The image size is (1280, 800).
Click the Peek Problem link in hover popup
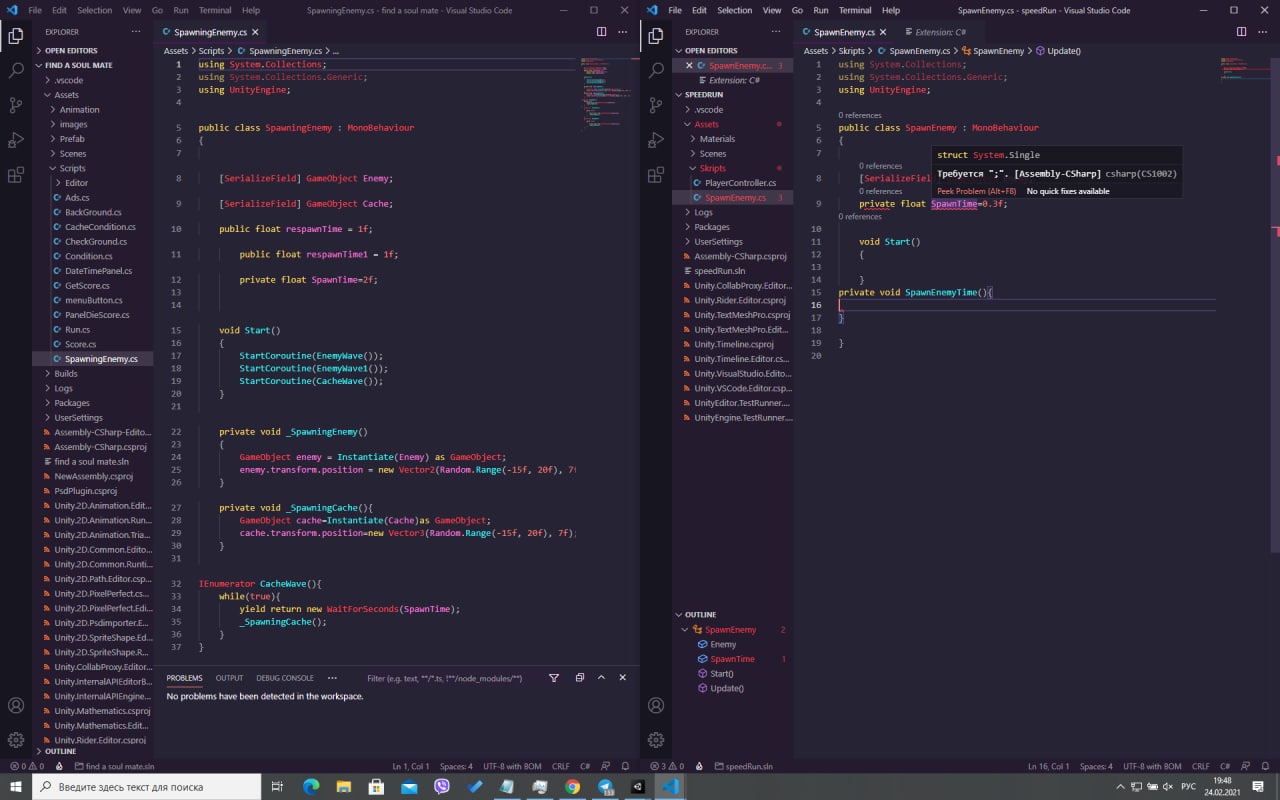[976, 191]
